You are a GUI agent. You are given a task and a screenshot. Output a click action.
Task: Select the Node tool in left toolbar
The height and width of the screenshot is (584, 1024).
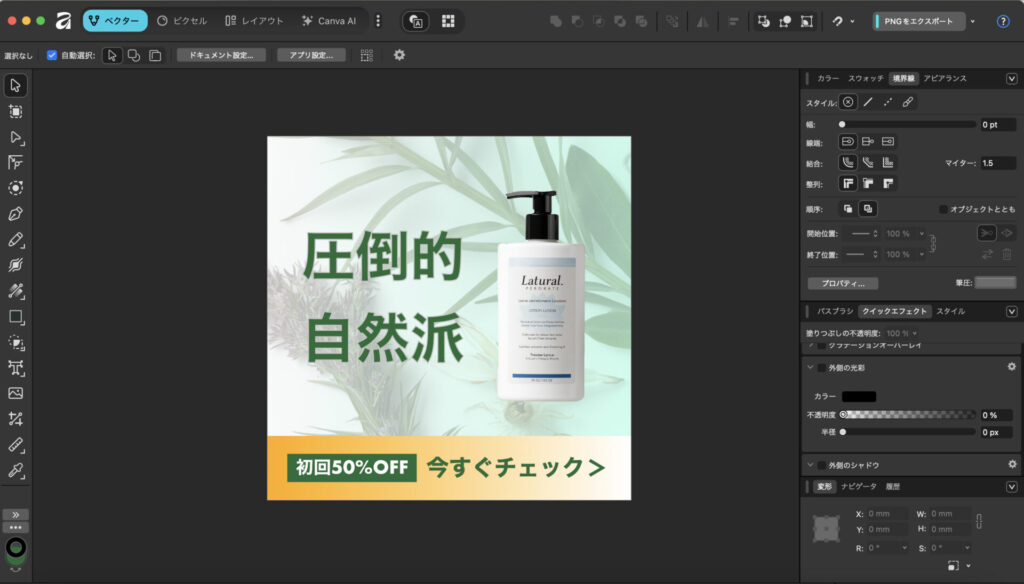pyautogui.click(x=16, y=137)
